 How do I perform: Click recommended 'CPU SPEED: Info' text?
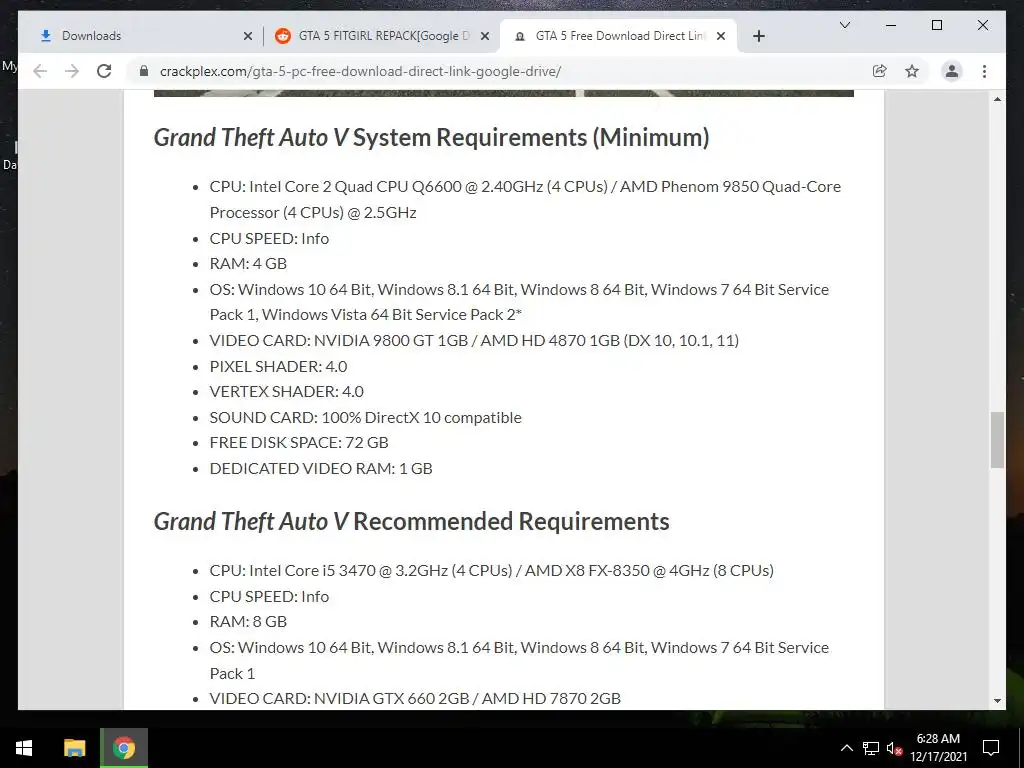[269, 596]
